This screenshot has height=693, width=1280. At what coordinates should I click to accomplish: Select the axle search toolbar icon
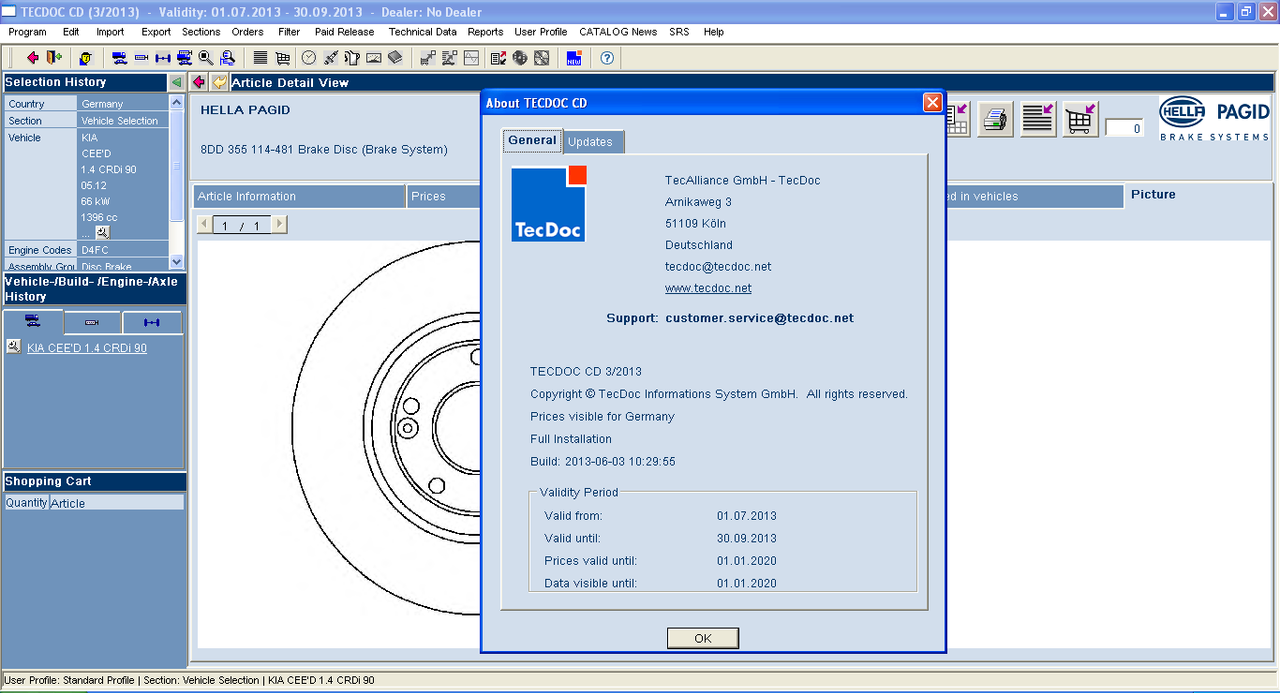click(163, 57)
